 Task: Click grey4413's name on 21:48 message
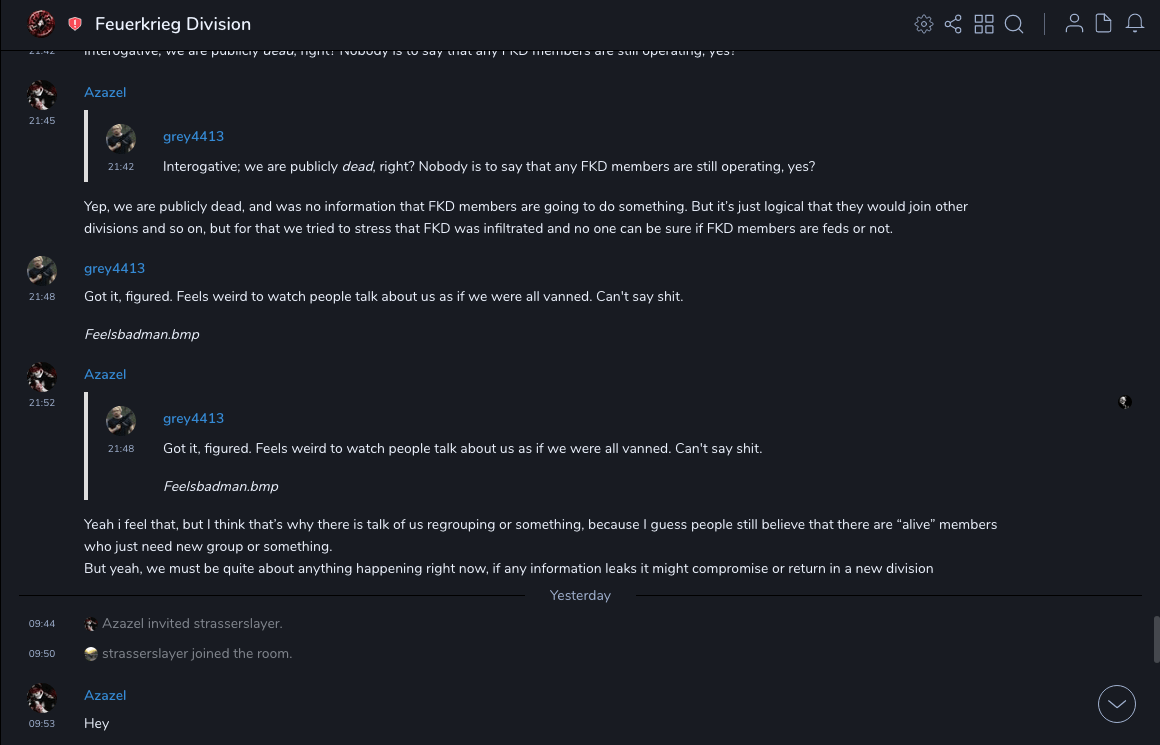coord(114,268)
